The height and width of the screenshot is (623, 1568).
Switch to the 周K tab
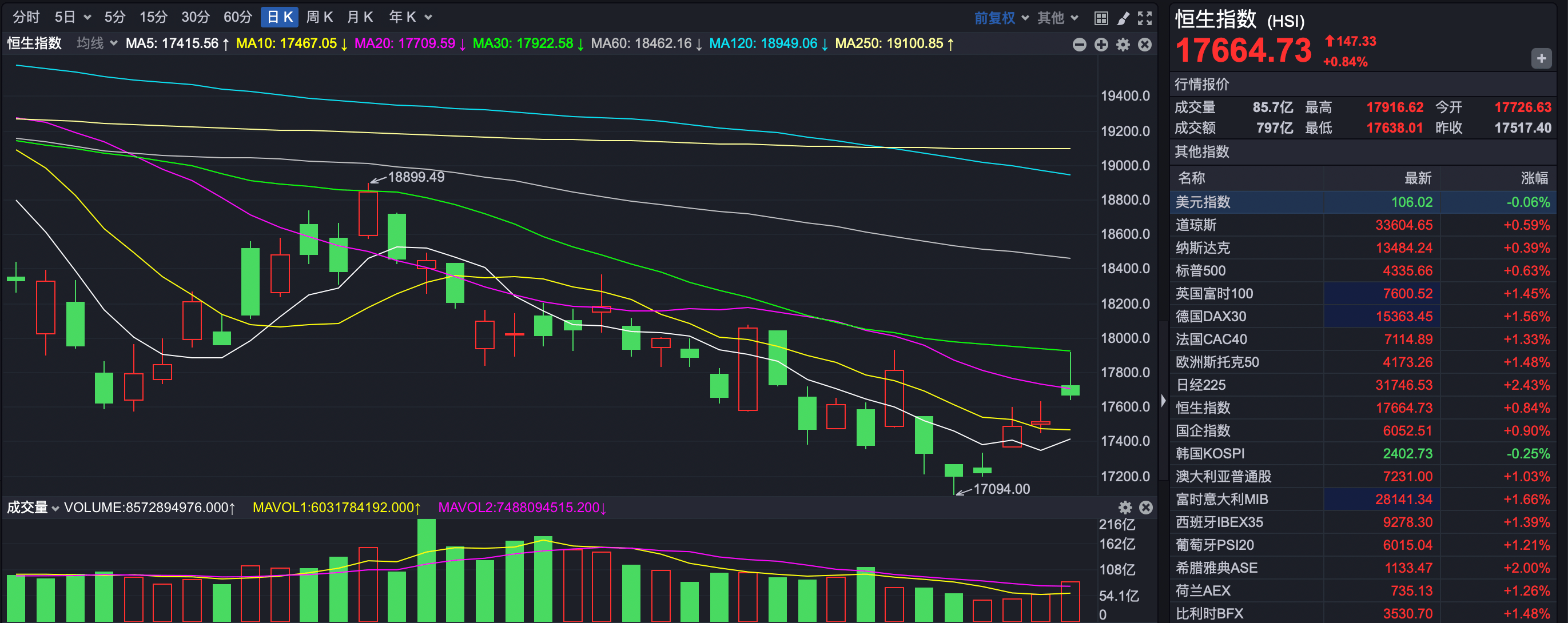pos(319,17)
